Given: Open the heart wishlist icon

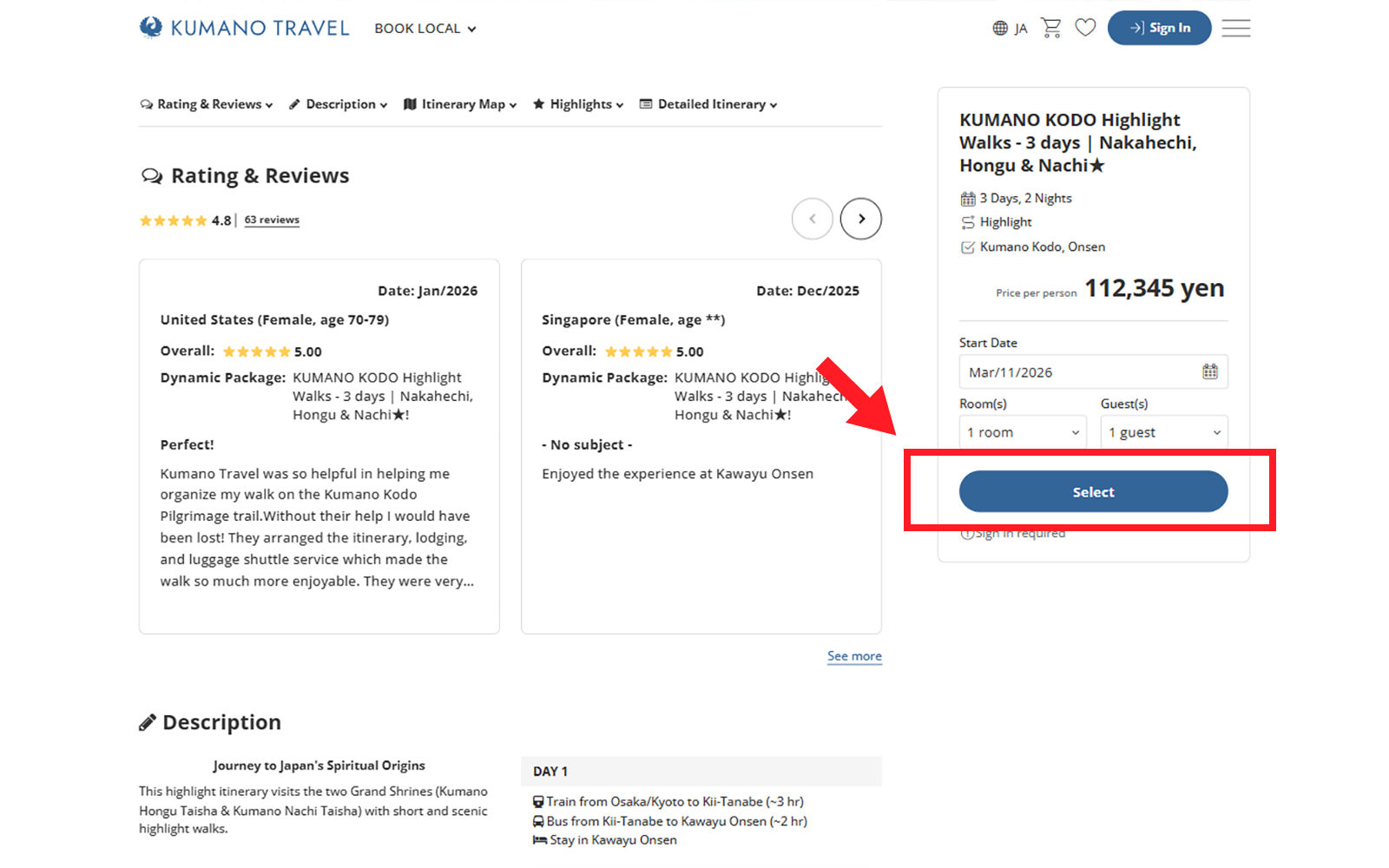Looking at the screenshot, I should 1085,28.
